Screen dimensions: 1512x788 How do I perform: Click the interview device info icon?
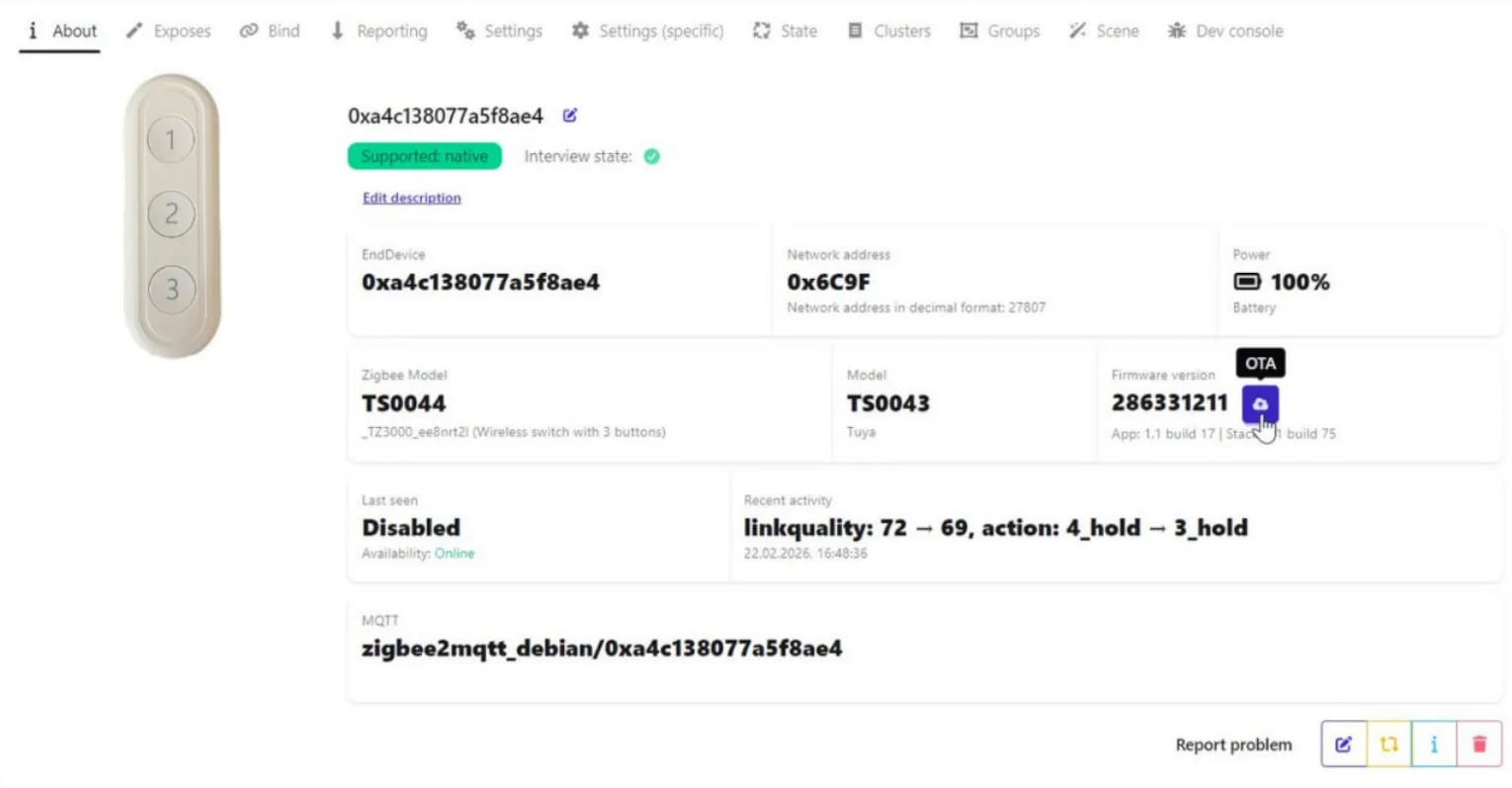(1434, 744)
